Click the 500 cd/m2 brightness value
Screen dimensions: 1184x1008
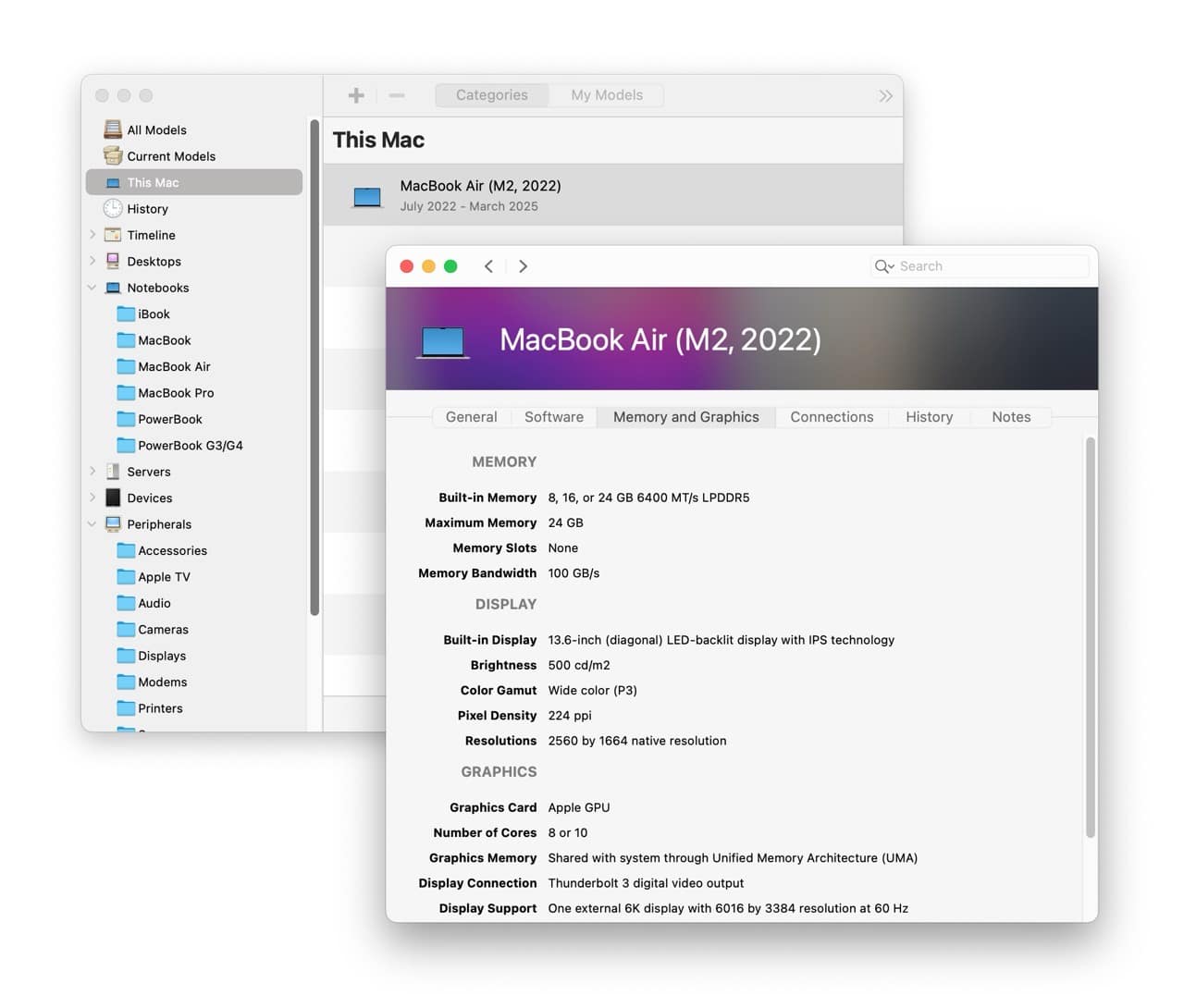tap(579, 665)
